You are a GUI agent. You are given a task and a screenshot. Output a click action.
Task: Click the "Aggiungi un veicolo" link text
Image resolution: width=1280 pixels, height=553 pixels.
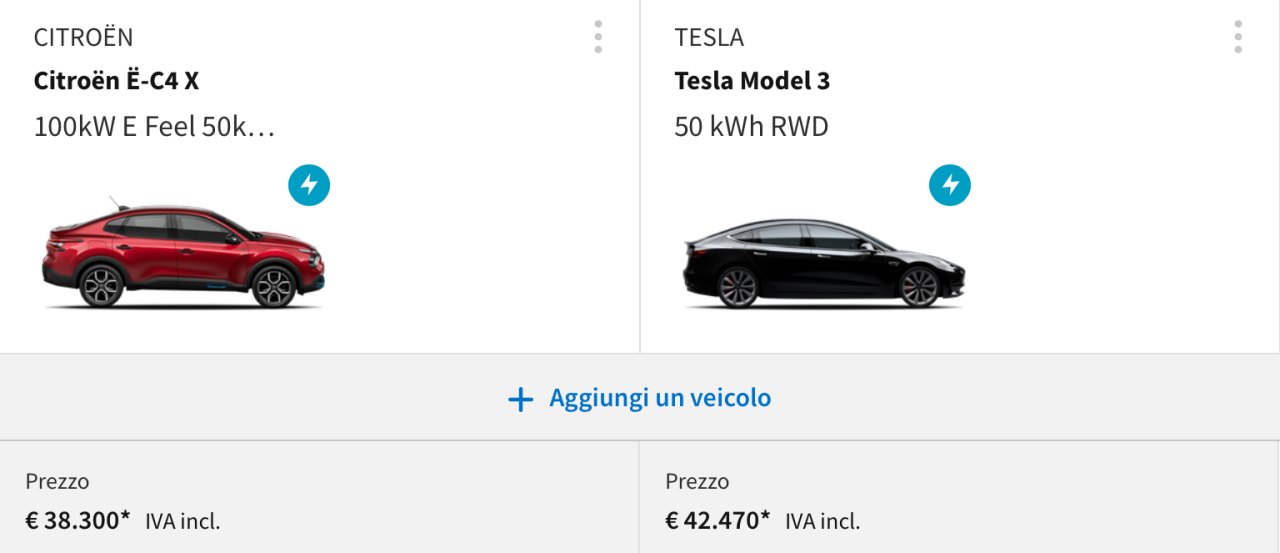(x=660, y=398)
